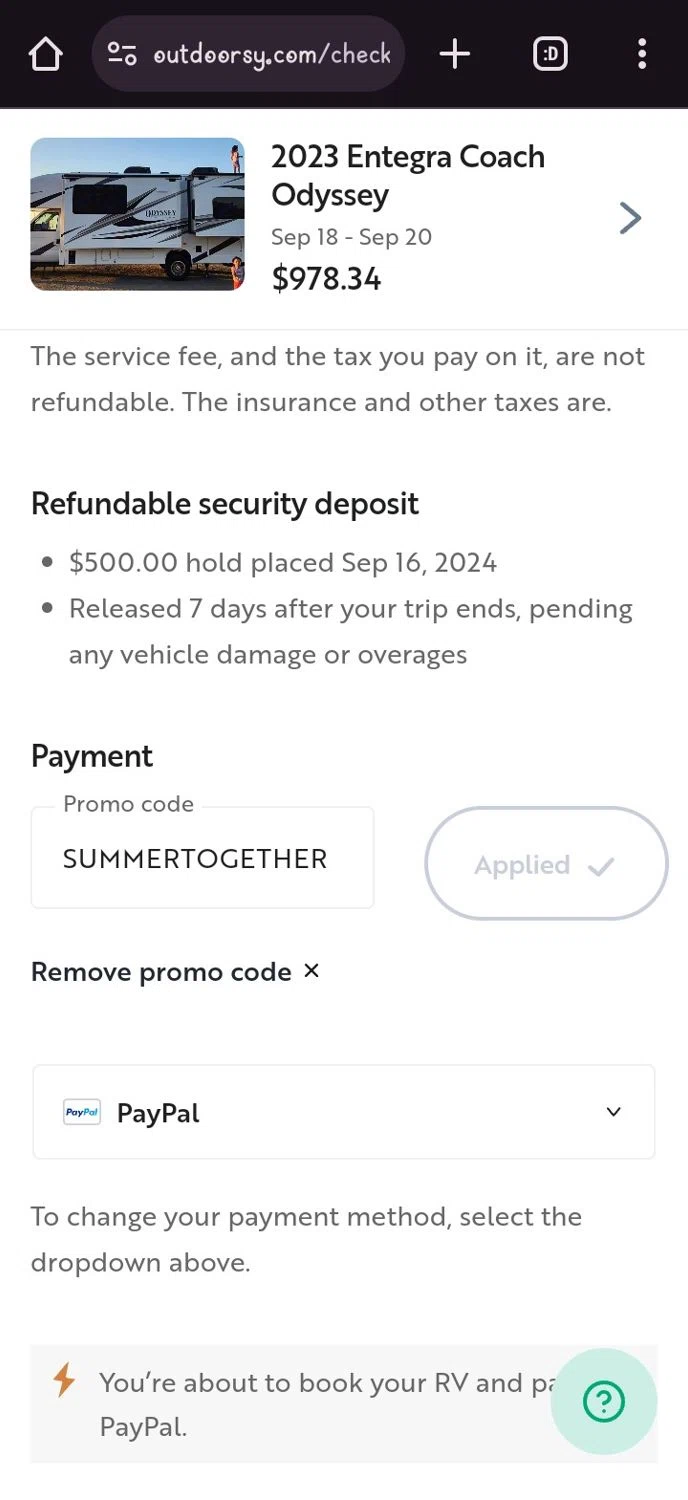Click the Remove promo code link
The width and height of the screenshot is (688, 1500).
pyautogui.click(x=161, y=972)
